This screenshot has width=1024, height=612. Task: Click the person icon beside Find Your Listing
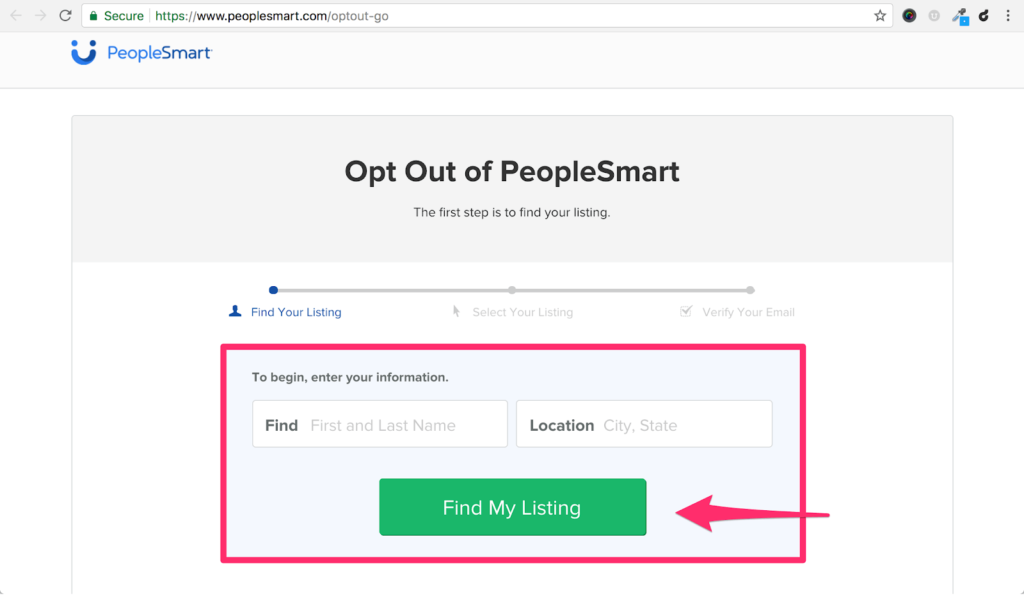click(x=235, y=312)
